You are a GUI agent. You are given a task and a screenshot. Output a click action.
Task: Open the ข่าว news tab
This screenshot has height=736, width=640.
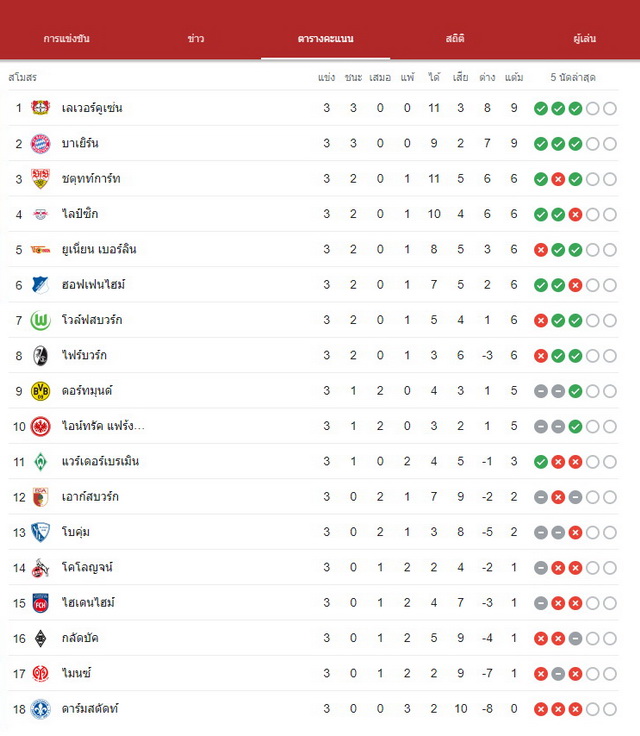click(196, 38)
